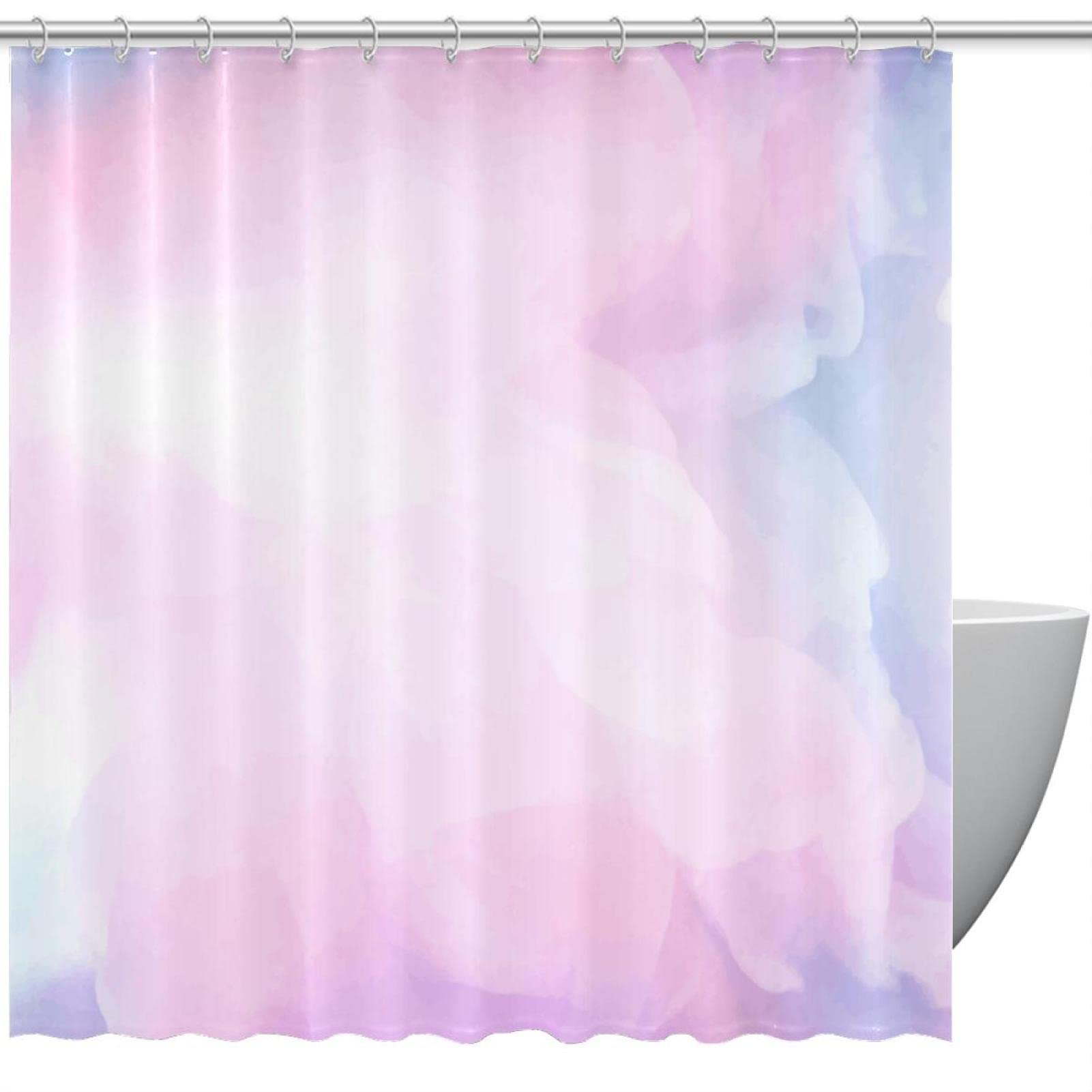The image size is (1092, 1092).
Task: Click the rightmost curtain hook ring
Action: coord(927,40)
